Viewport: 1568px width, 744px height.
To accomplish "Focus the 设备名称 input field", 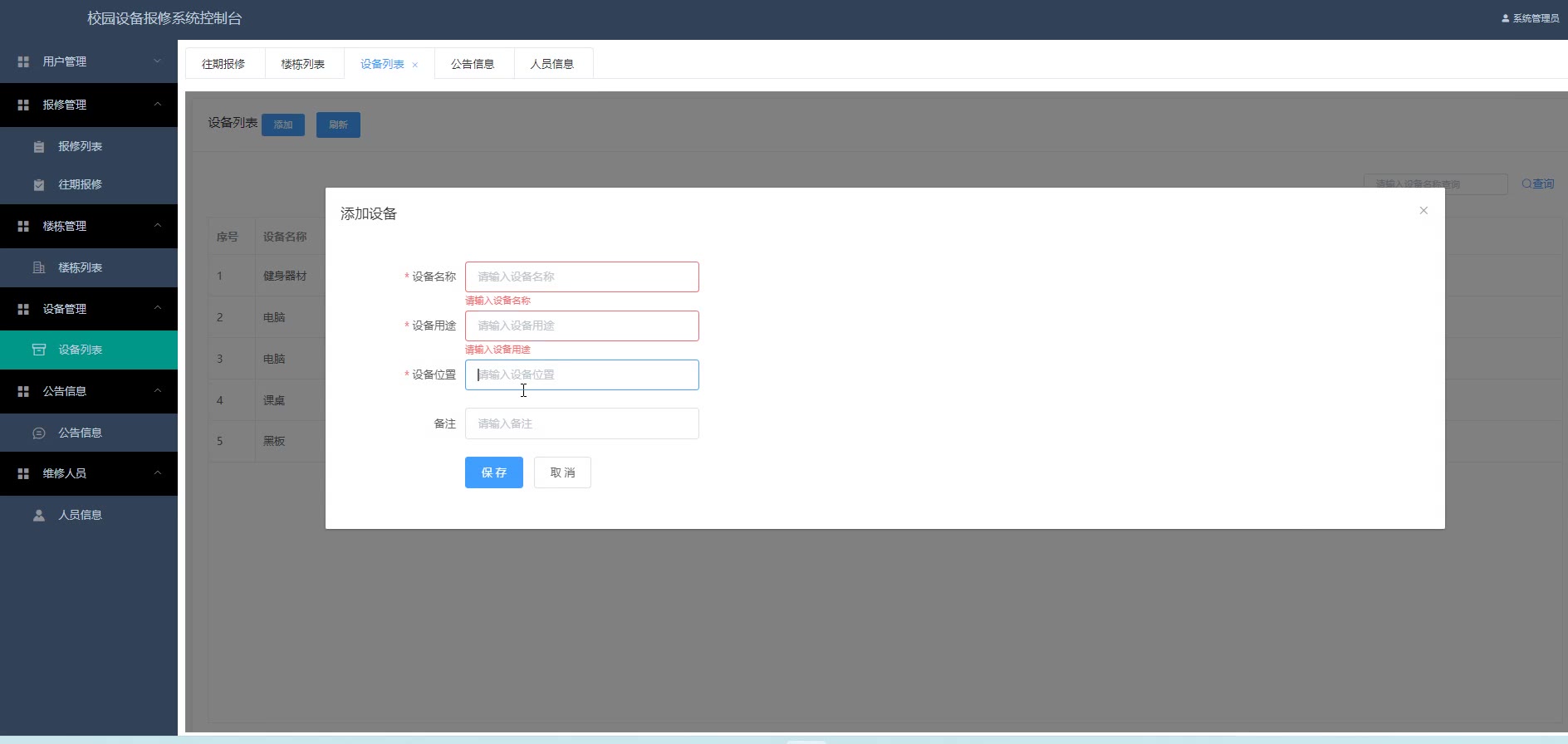I will pyautogui.click(x=582, y=277).
